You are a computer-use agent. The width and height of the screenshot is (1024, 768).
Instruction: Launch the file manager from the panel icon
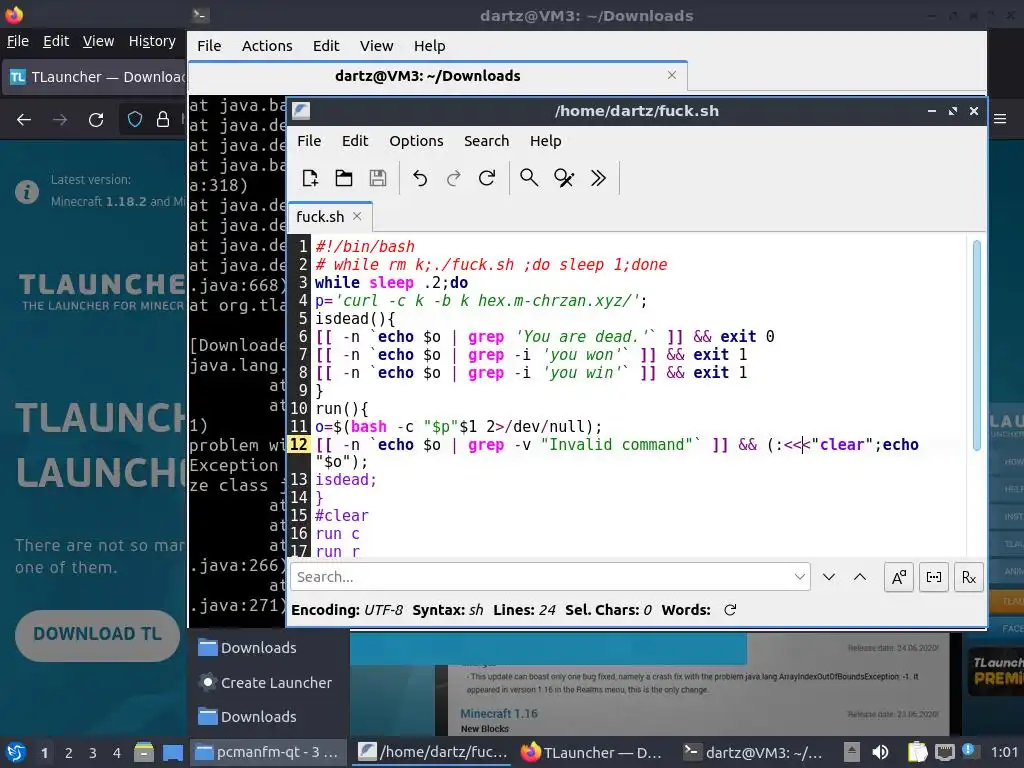144,752
